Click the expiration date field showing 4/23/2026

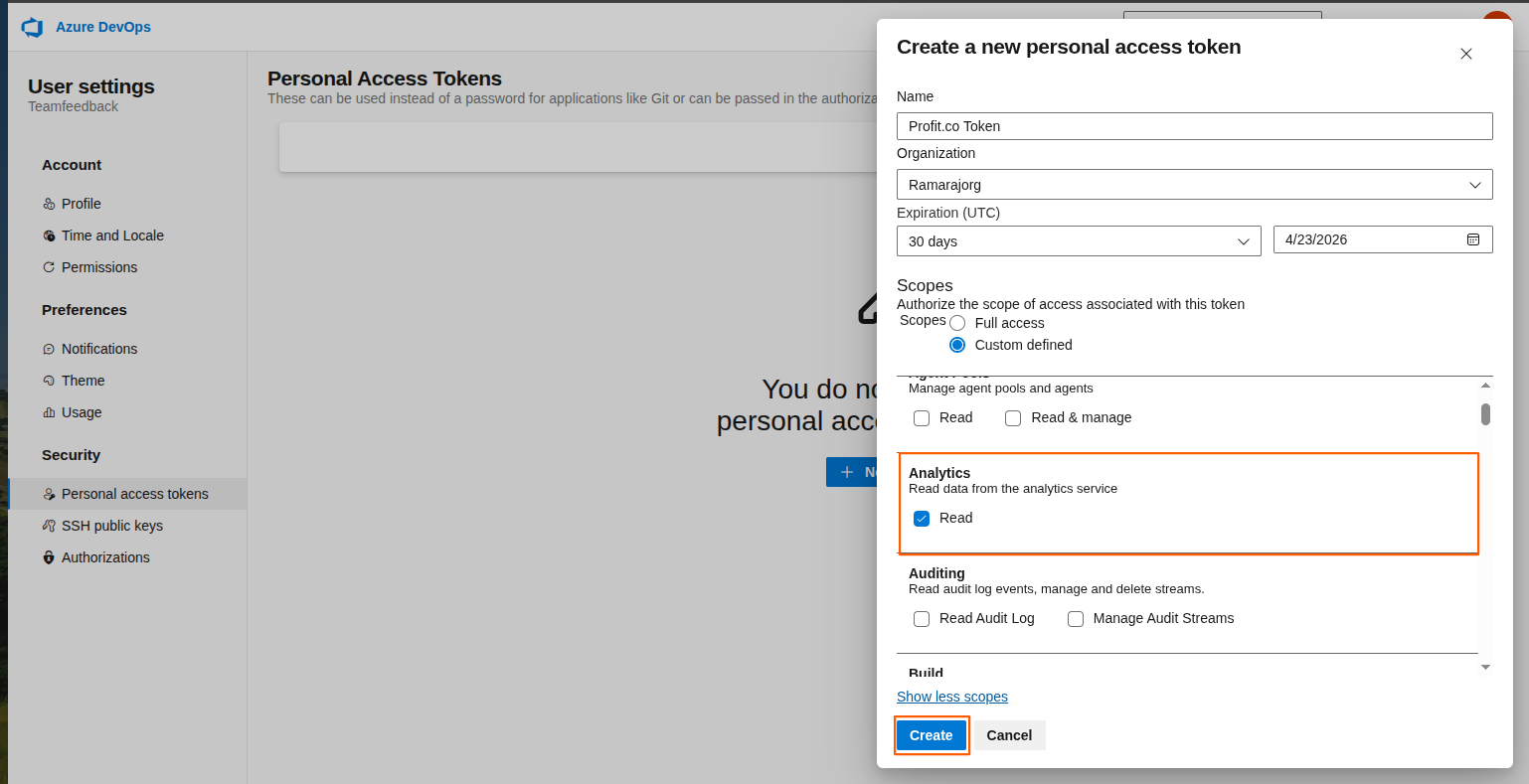coord(1383,239)
